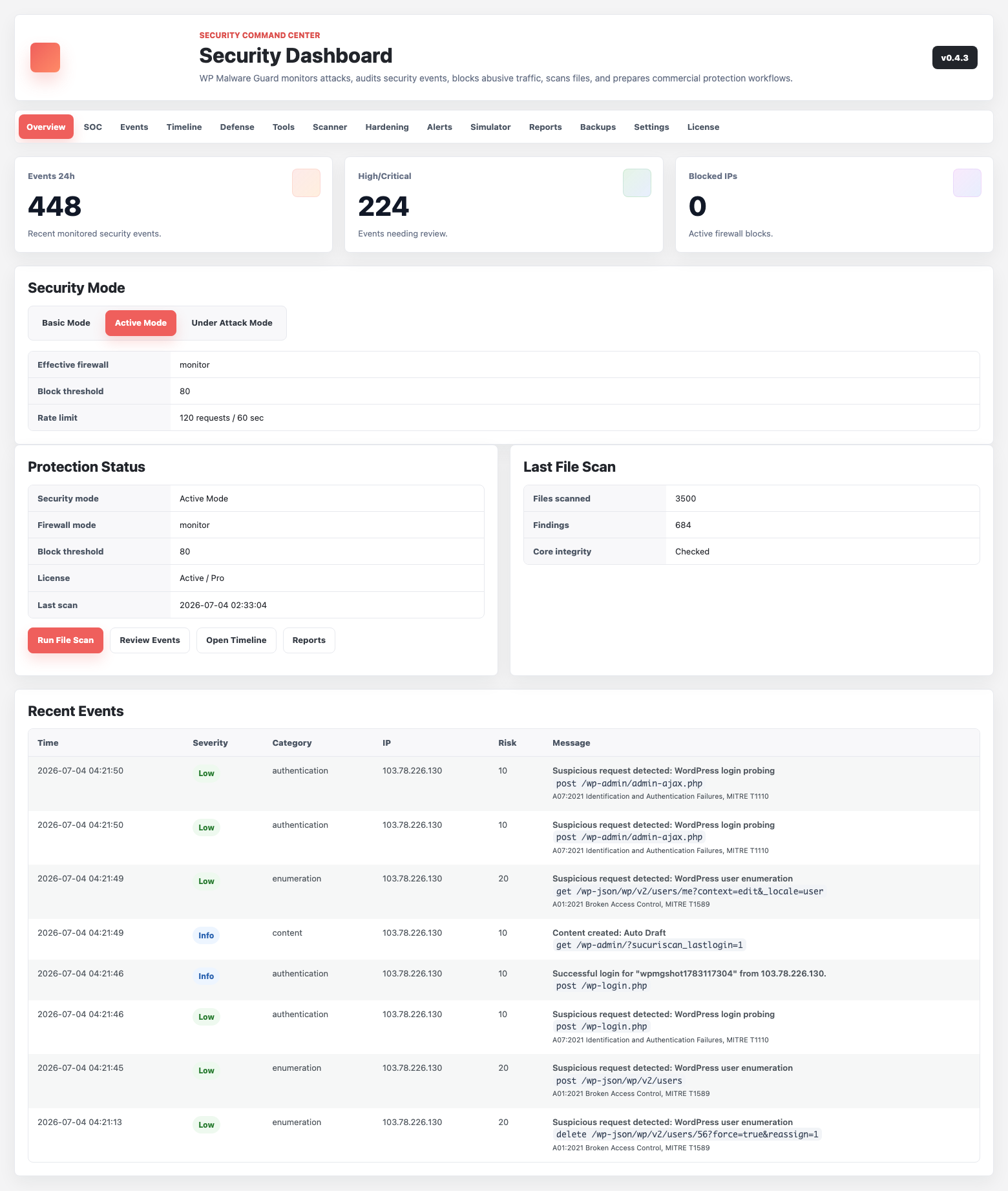Go to the Hardening tab

pyautogui.click(x=387, y=127)
